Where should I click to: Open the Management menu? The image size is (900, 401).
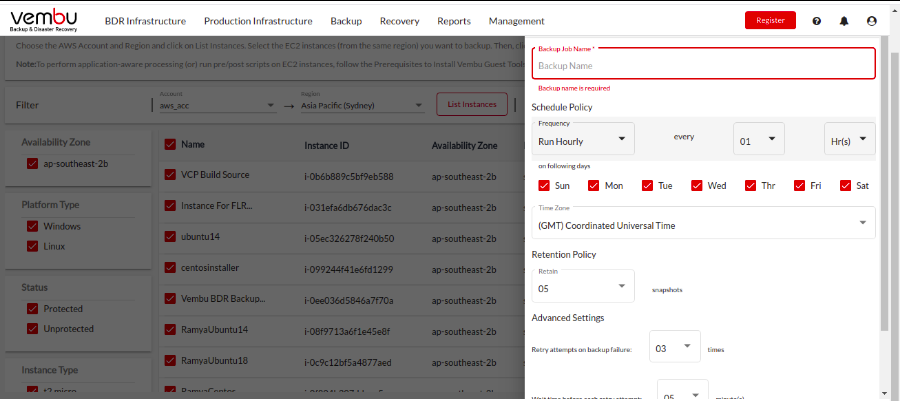[517, 21]
